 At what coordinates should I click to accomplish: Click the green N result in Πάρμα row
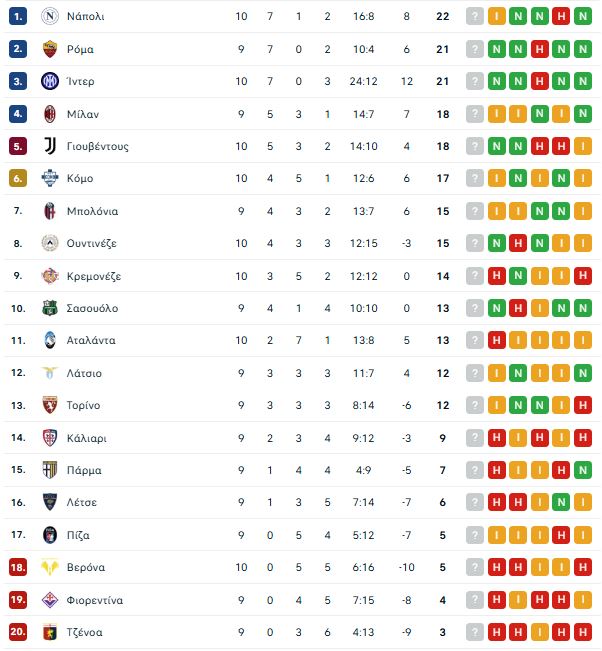coord(583,470)
